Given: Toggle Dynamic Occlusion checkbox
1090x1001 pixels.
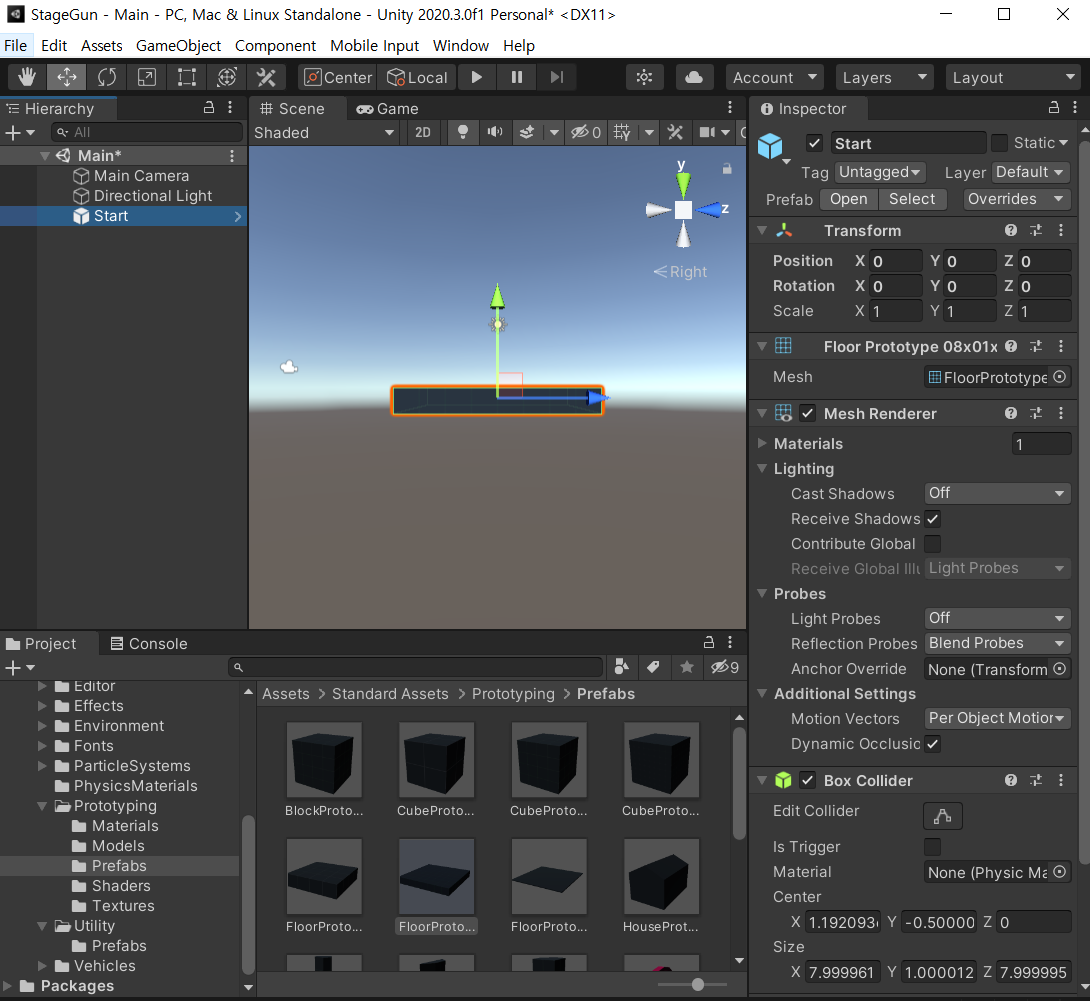Looking at the screenshot, I should [933, 744].
